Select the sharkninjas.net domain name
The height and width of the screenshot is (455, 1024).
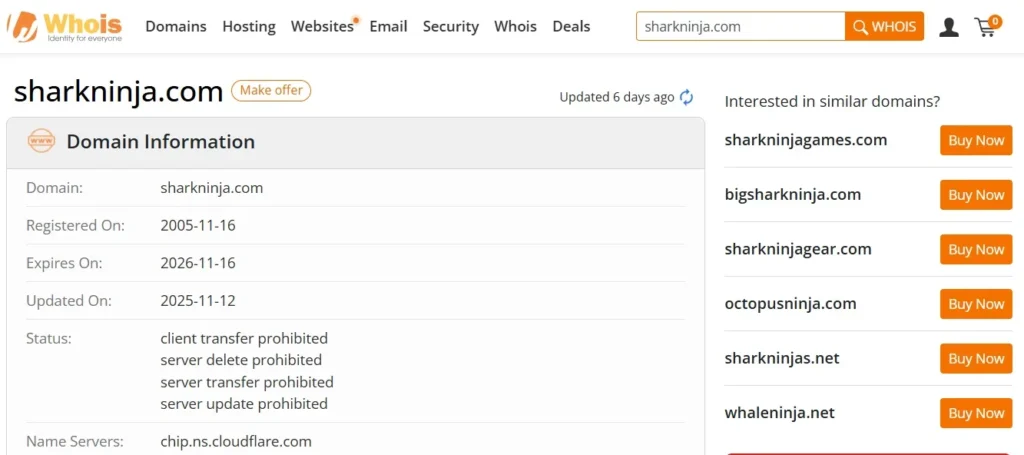[x=782, y=358]
